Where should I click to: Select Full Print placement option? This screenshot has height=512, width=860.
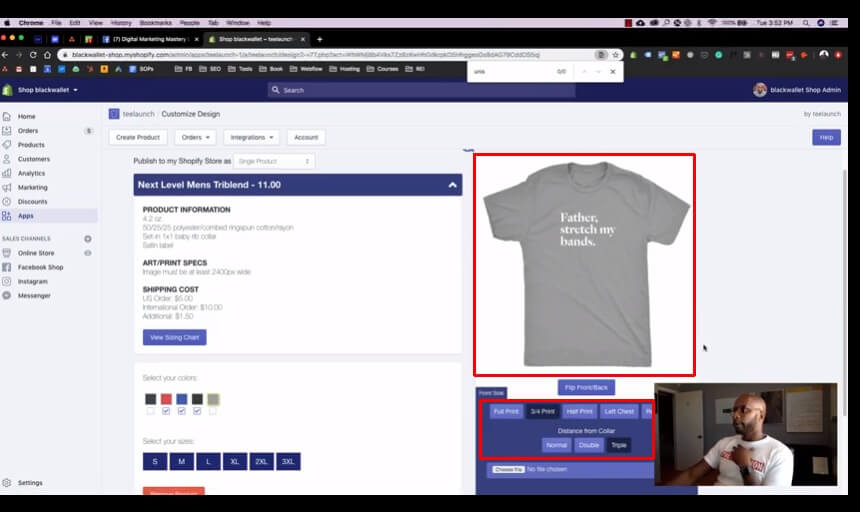pyautogui.click(x=506, y=412)
